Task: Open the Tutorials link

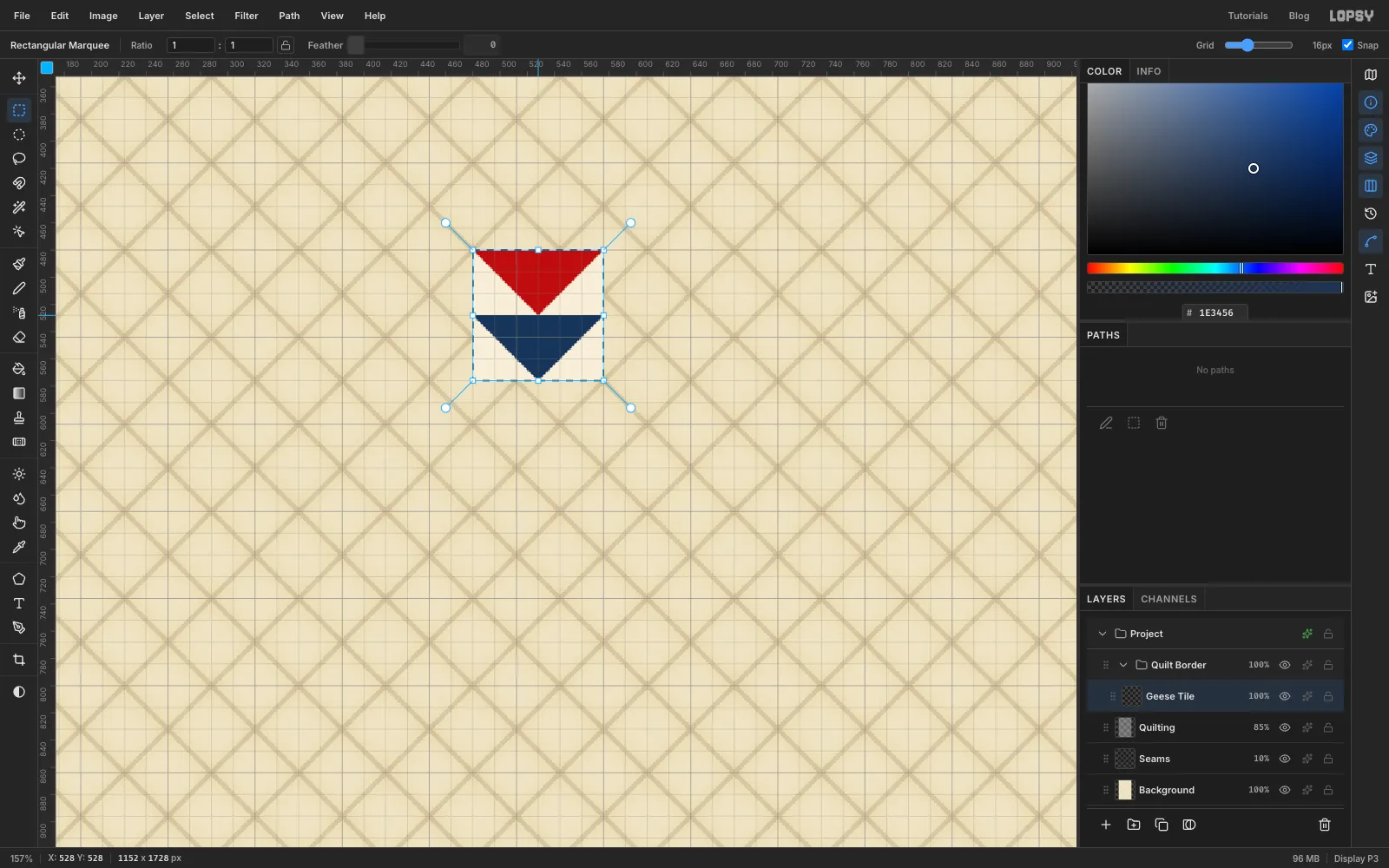Action: pos(1247,16)
